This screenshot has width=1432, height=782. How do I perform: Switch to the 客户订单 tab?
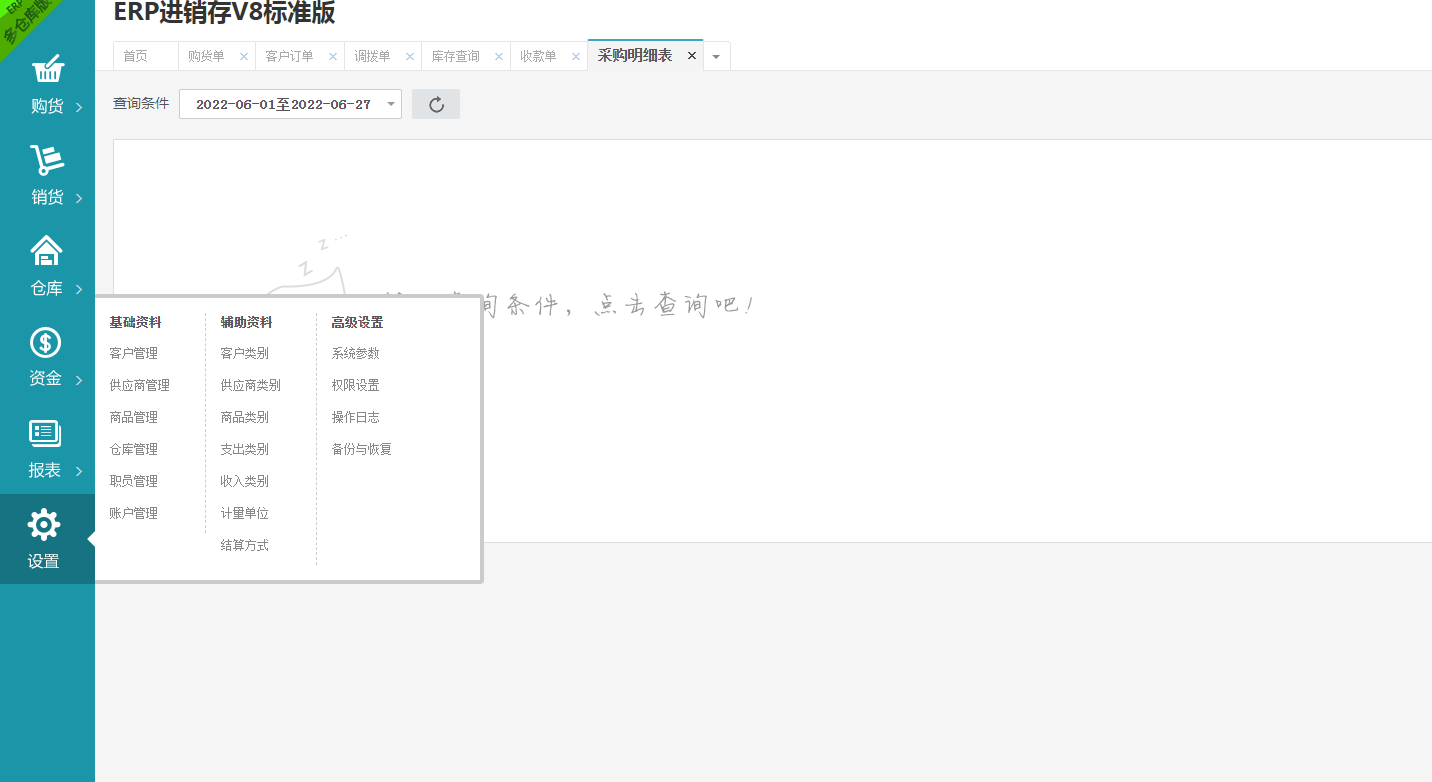click(x=289, y=57)
